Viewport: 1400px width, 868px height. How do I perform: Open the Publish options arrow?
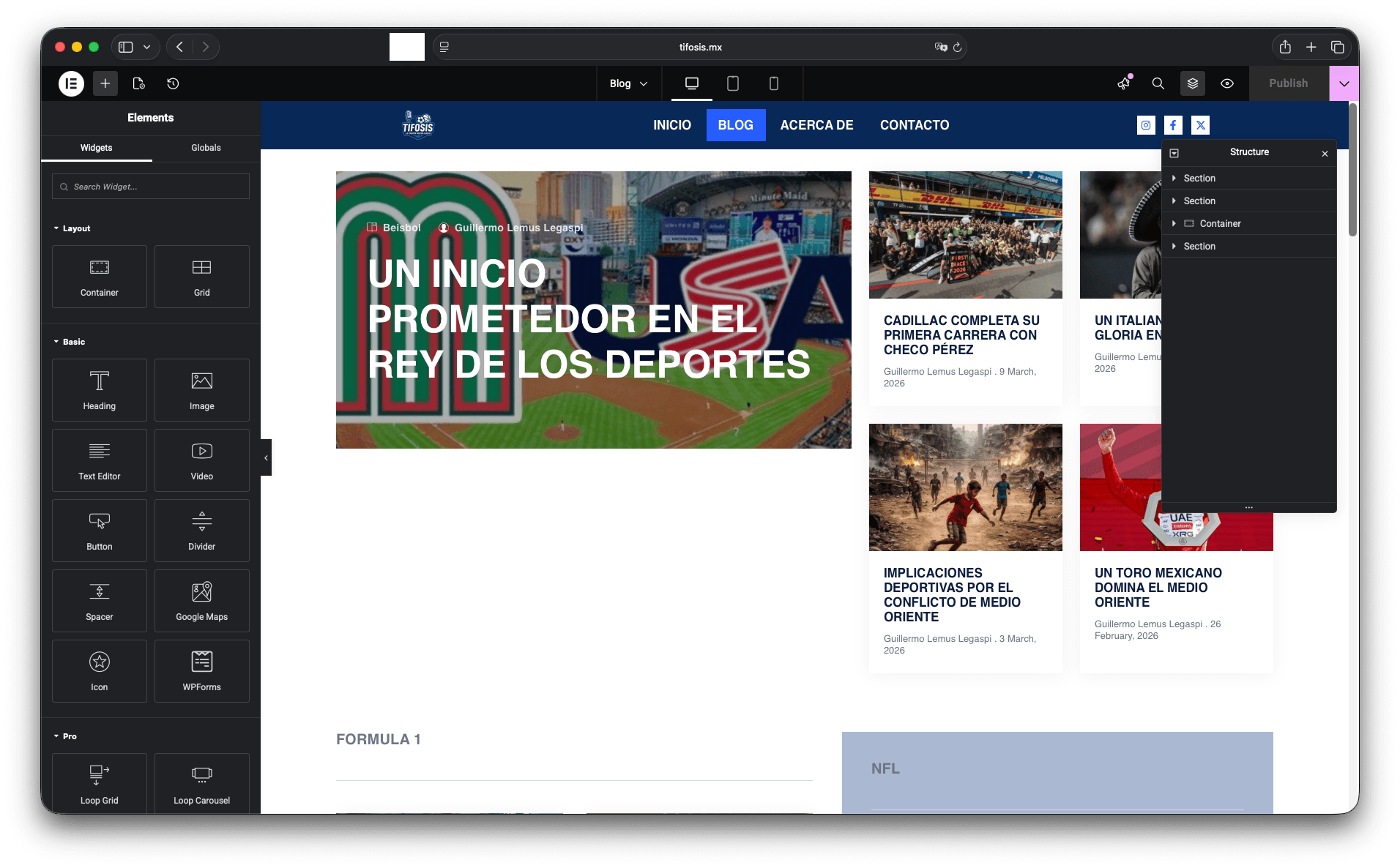coord(1344,83)
